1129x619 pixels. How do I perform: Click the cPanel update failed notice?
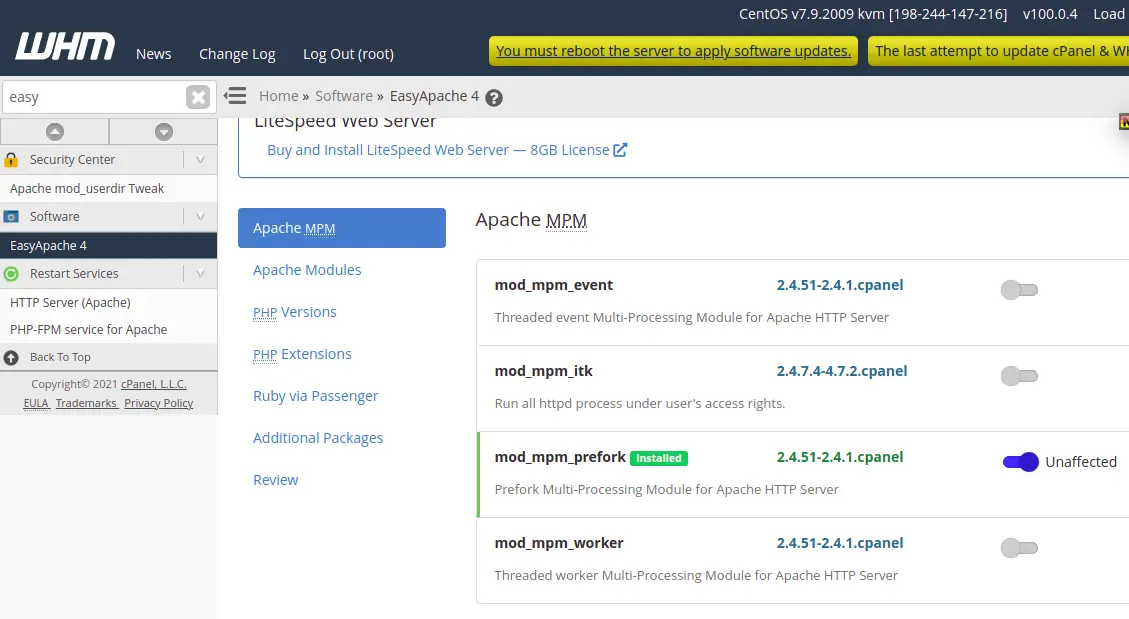(x=998, y=51)
